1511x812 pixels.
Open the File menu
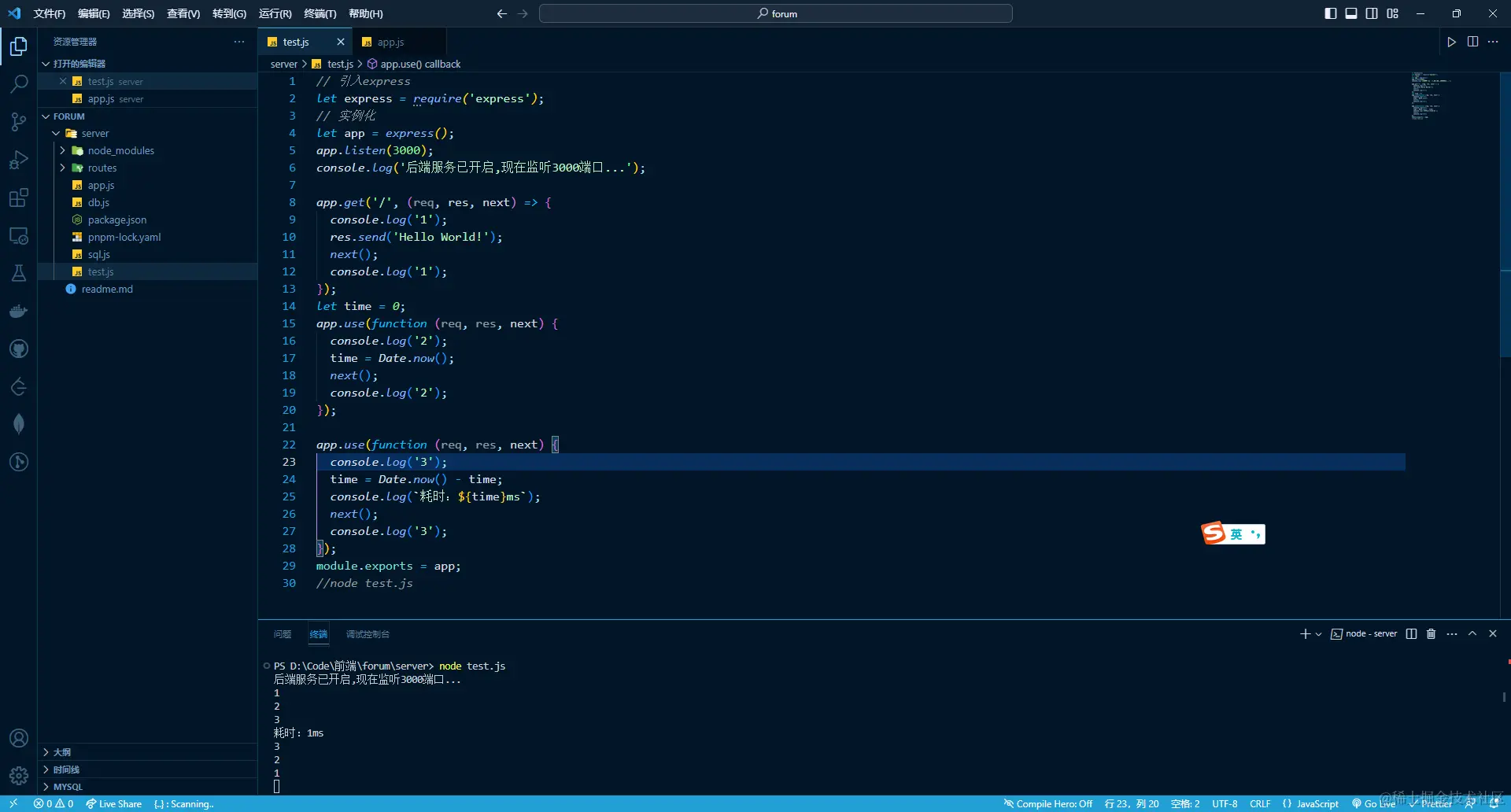click(x=49, y=13)
